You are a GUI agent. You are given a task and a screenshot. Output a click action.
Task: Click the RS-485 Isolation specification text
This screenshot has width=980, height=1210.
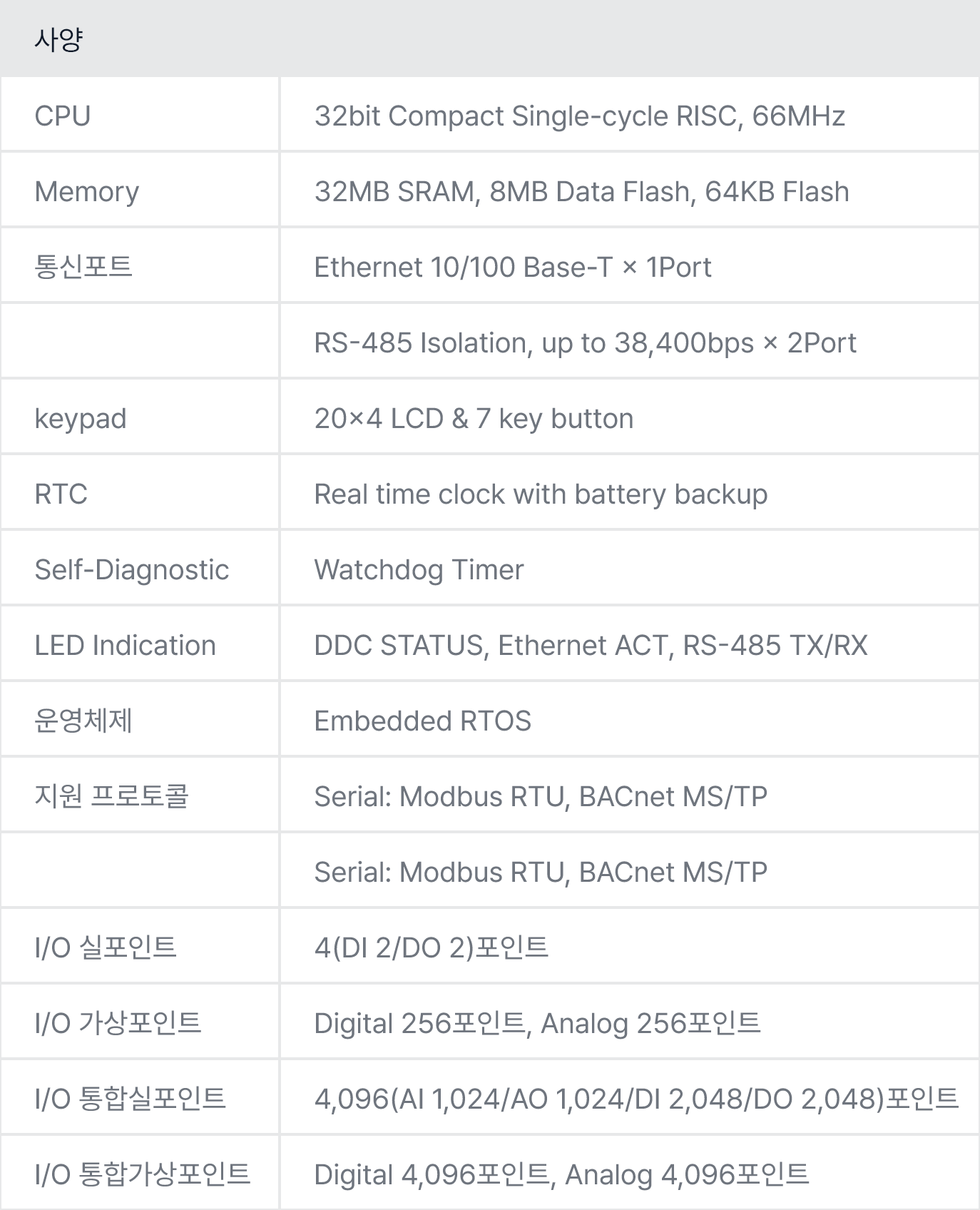585,342
